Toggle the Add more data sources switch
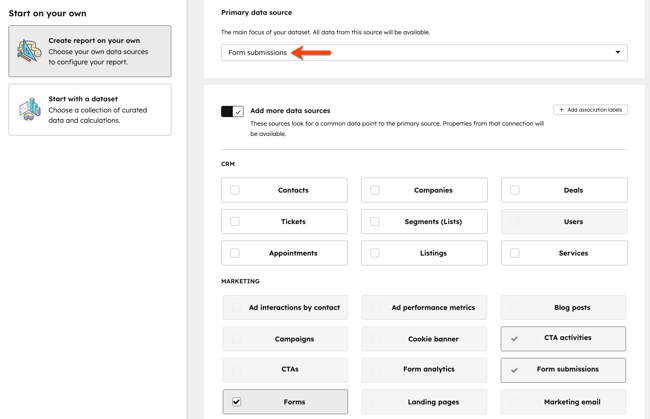 point(232,111)
